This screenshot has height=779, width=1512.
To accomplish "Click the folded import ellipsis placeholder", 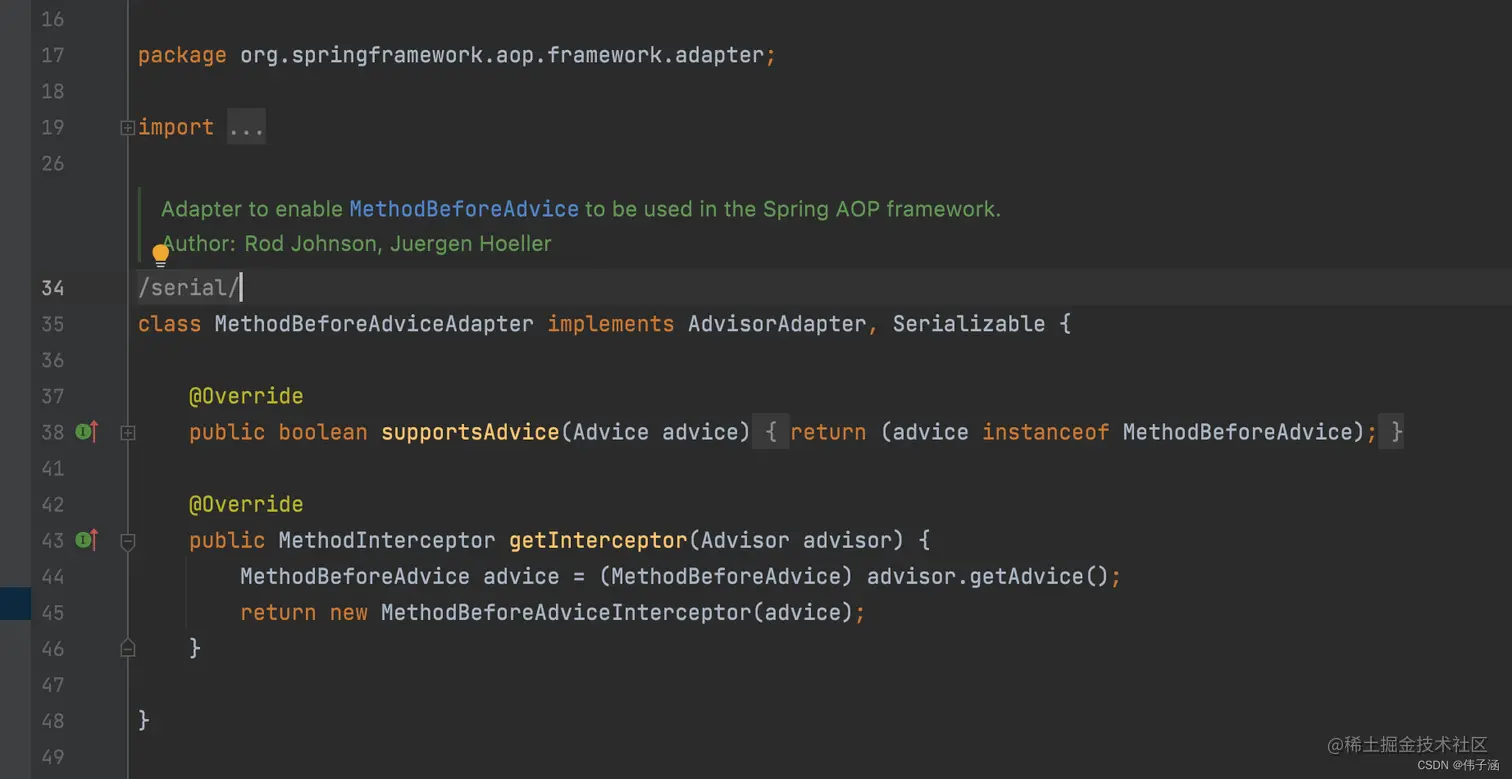I will pos(246,127).
